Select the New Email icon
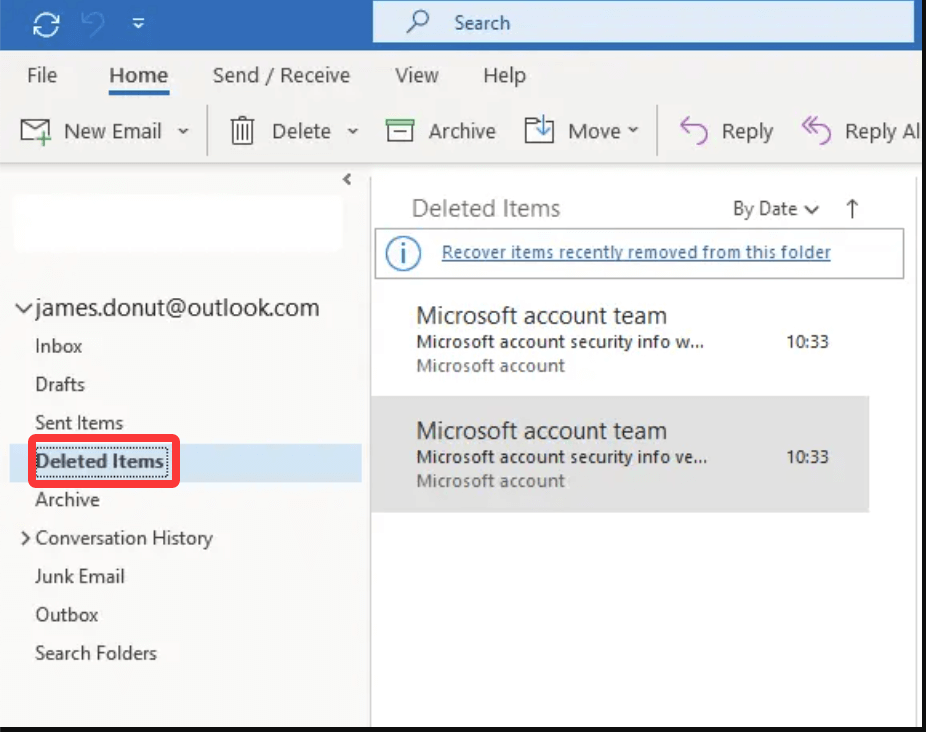 [x=33, y=130]
